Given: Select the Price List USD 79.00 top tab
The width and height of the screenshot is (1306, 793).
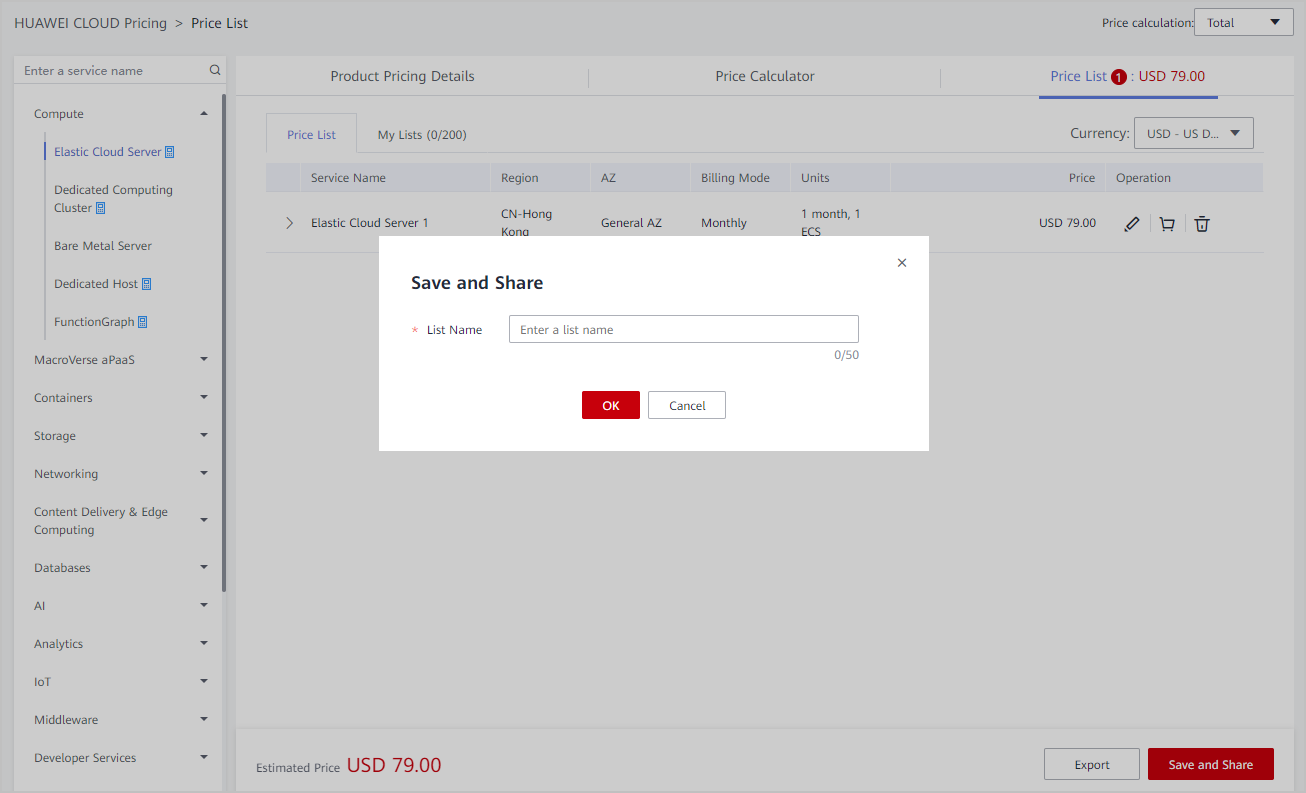Looking at the screenshot, I should tap(1128, 77).
